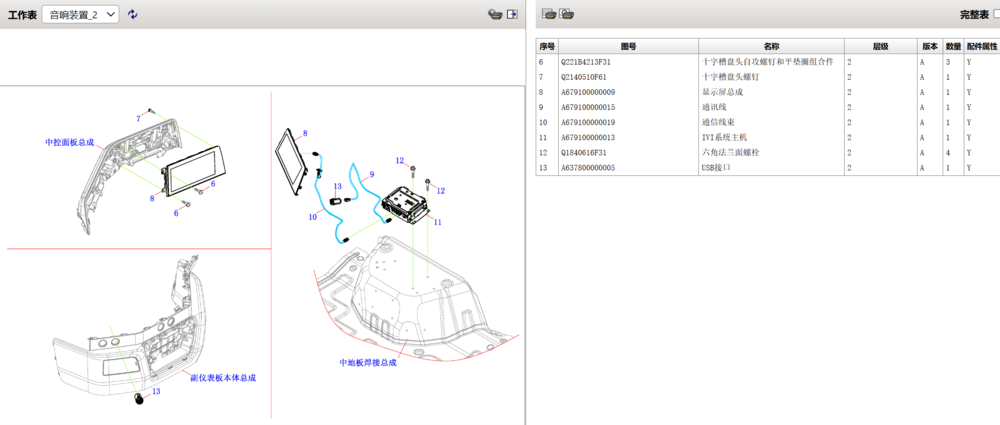The height and width of the screenshot is (425, 1000).
Task: Click callout number 11 beside the IVI host unit
Action: click(x=438, y=222)
